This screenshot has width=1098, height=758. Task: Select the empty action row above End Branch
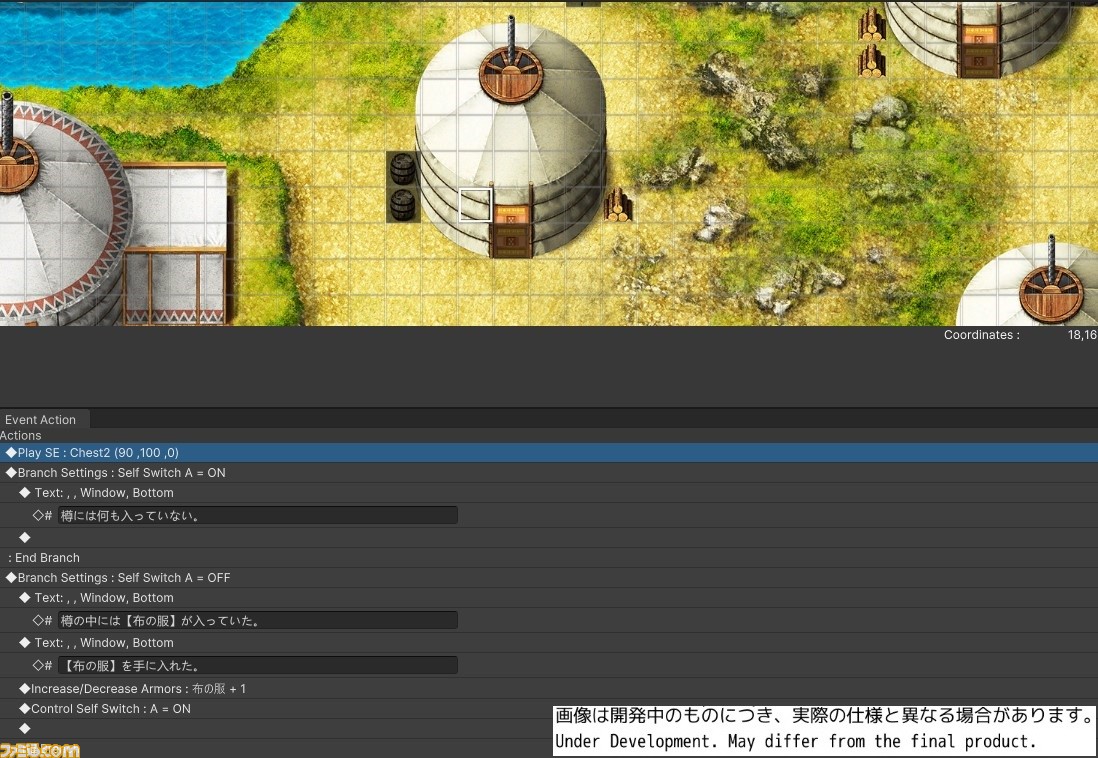coord(549,537)
